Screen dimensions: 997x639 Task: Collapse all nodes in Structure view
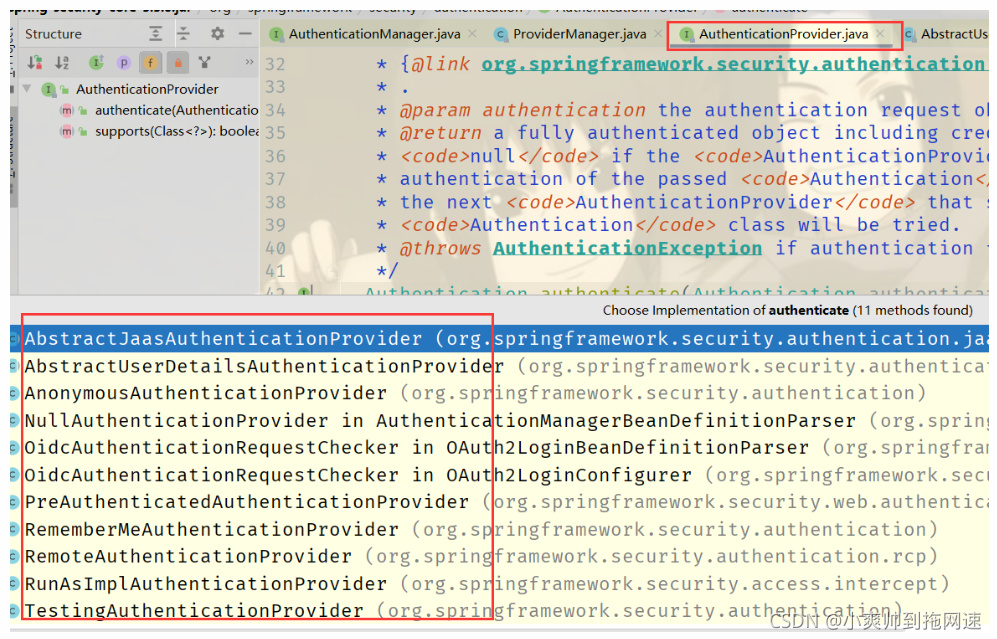coord(184,34)
